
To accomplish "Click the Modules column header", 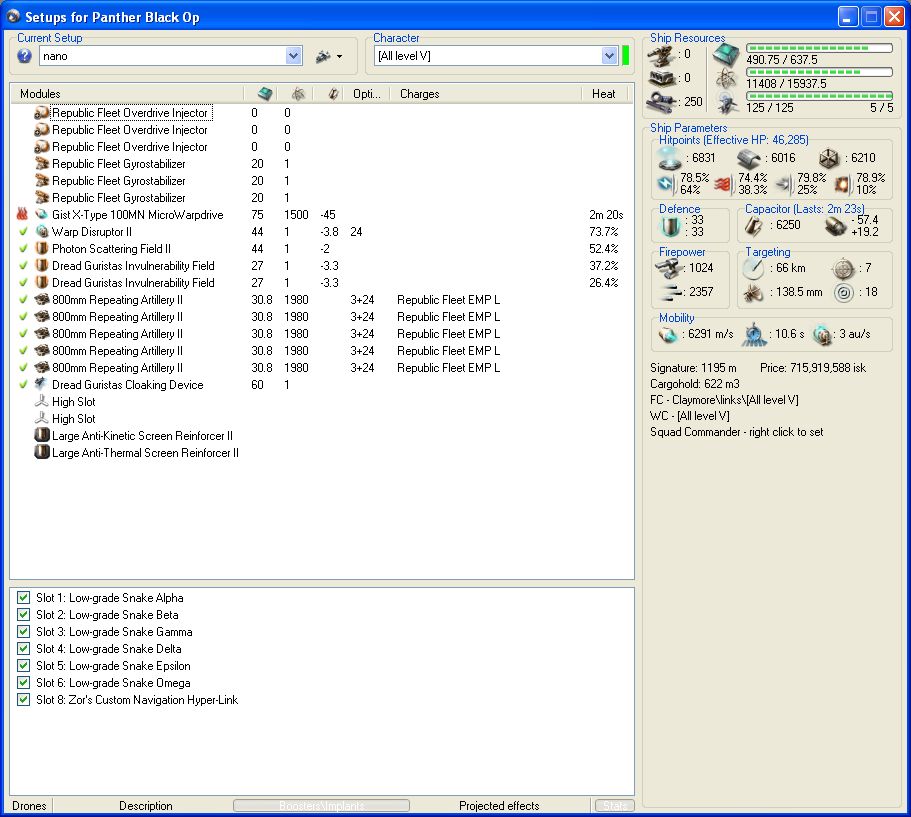I will coord(40,94).
